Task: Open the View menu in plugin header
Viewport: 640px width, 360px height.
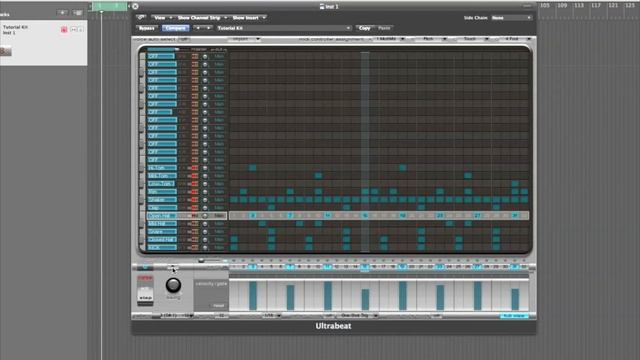Action: point(162,18)
